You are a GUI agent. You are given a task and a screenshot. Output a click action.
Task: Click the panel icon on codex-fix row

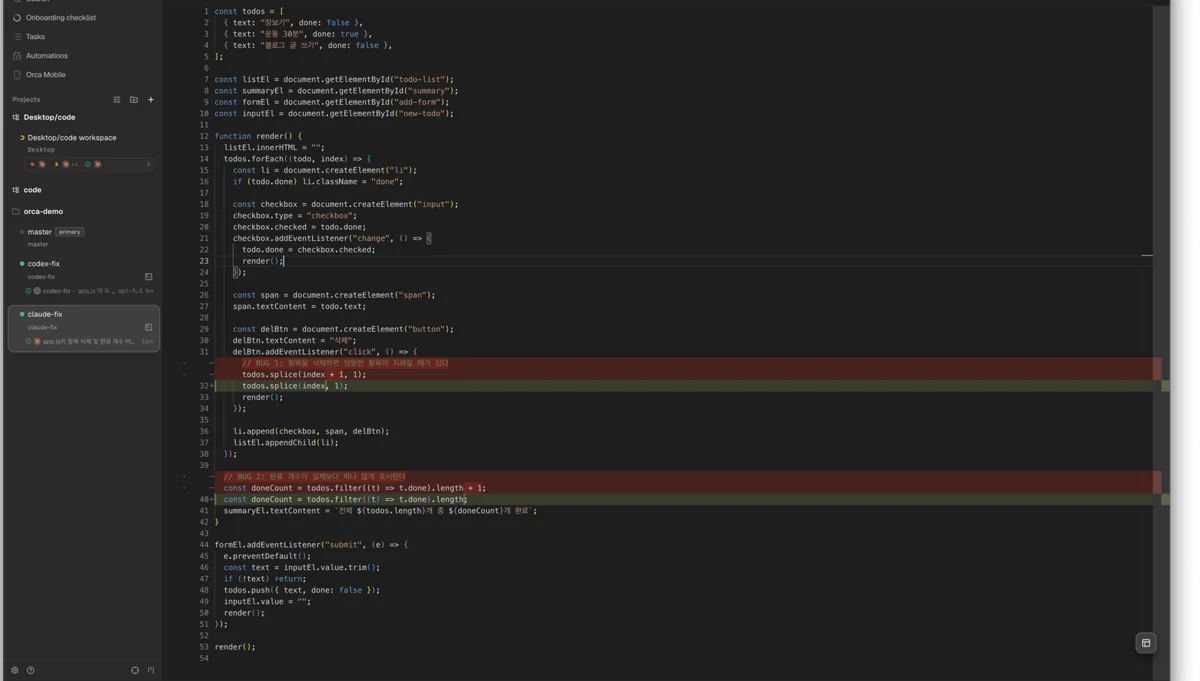click(149, 277)
